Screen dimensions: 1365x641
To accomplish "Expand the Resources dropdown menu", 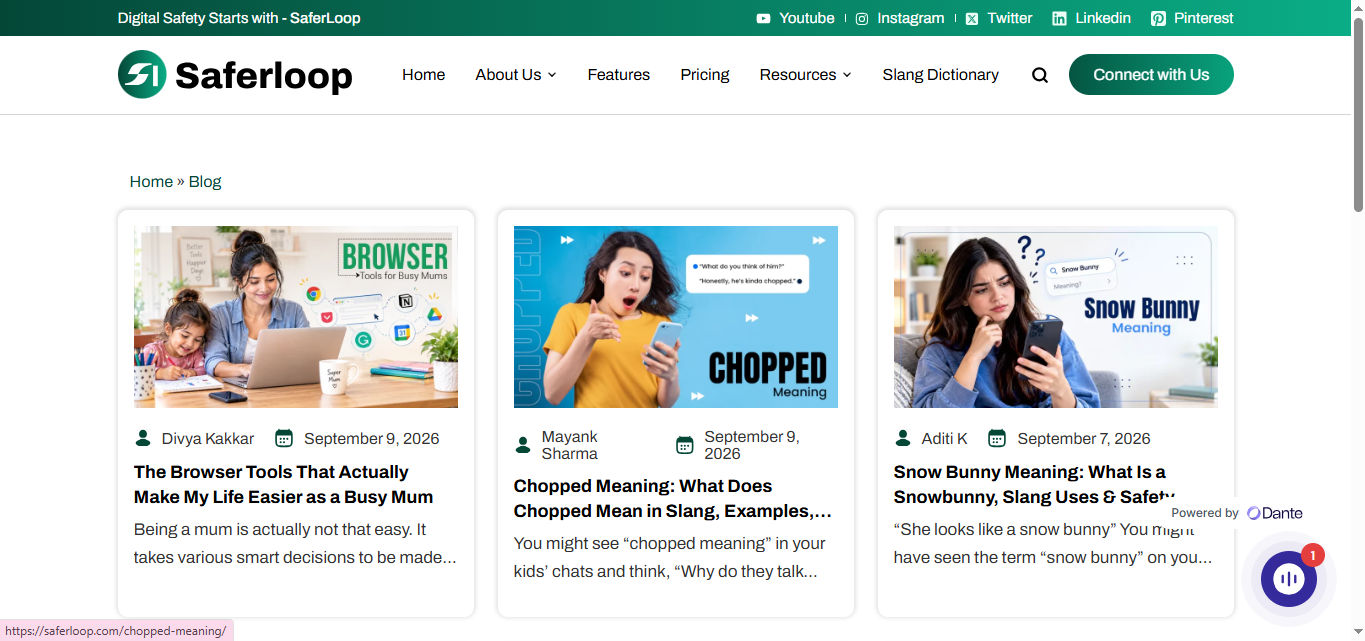I will tap(806, 75).
